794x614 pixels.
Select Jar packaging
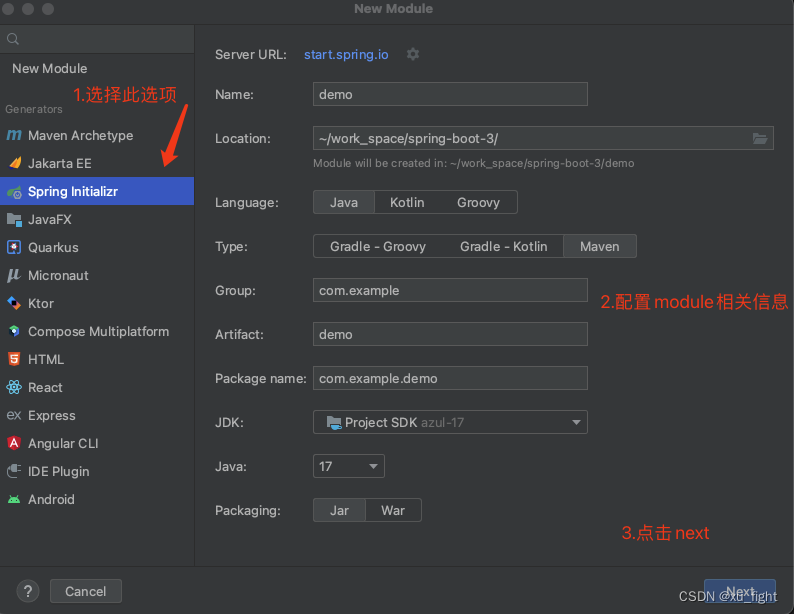[339, 510]
